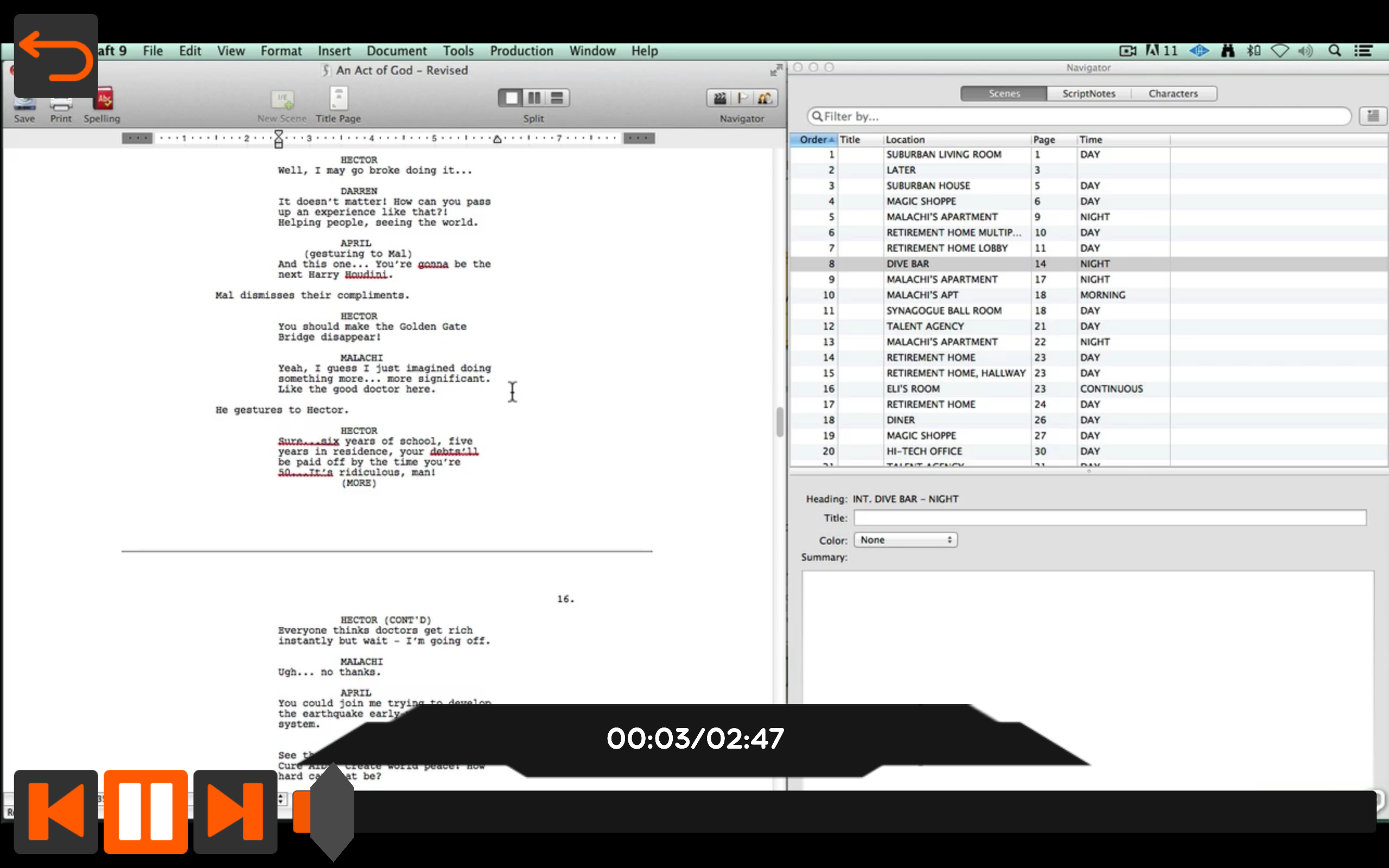This screenshot has height=868, width=1389.
Task: Click the Print icon
Action: tap(60, 105)
